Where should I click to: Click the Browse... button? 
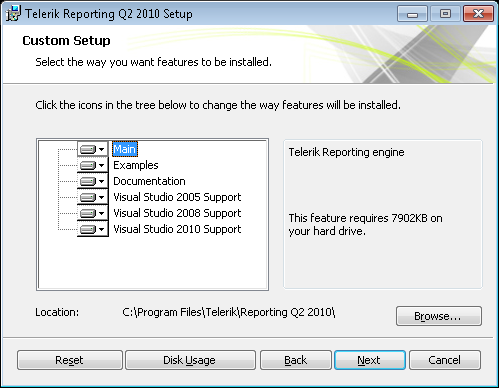pyautogui.click(x=439, y=316)
